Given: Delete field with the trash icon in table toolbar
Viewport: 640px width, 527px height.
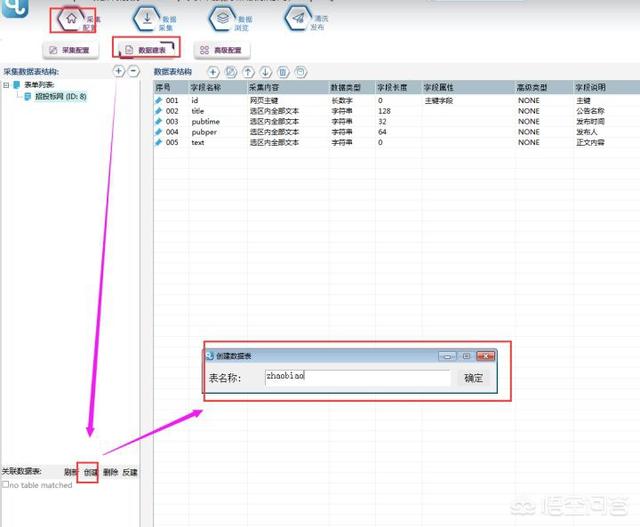Looking at the screenshot, I should [x=283, y=72].
